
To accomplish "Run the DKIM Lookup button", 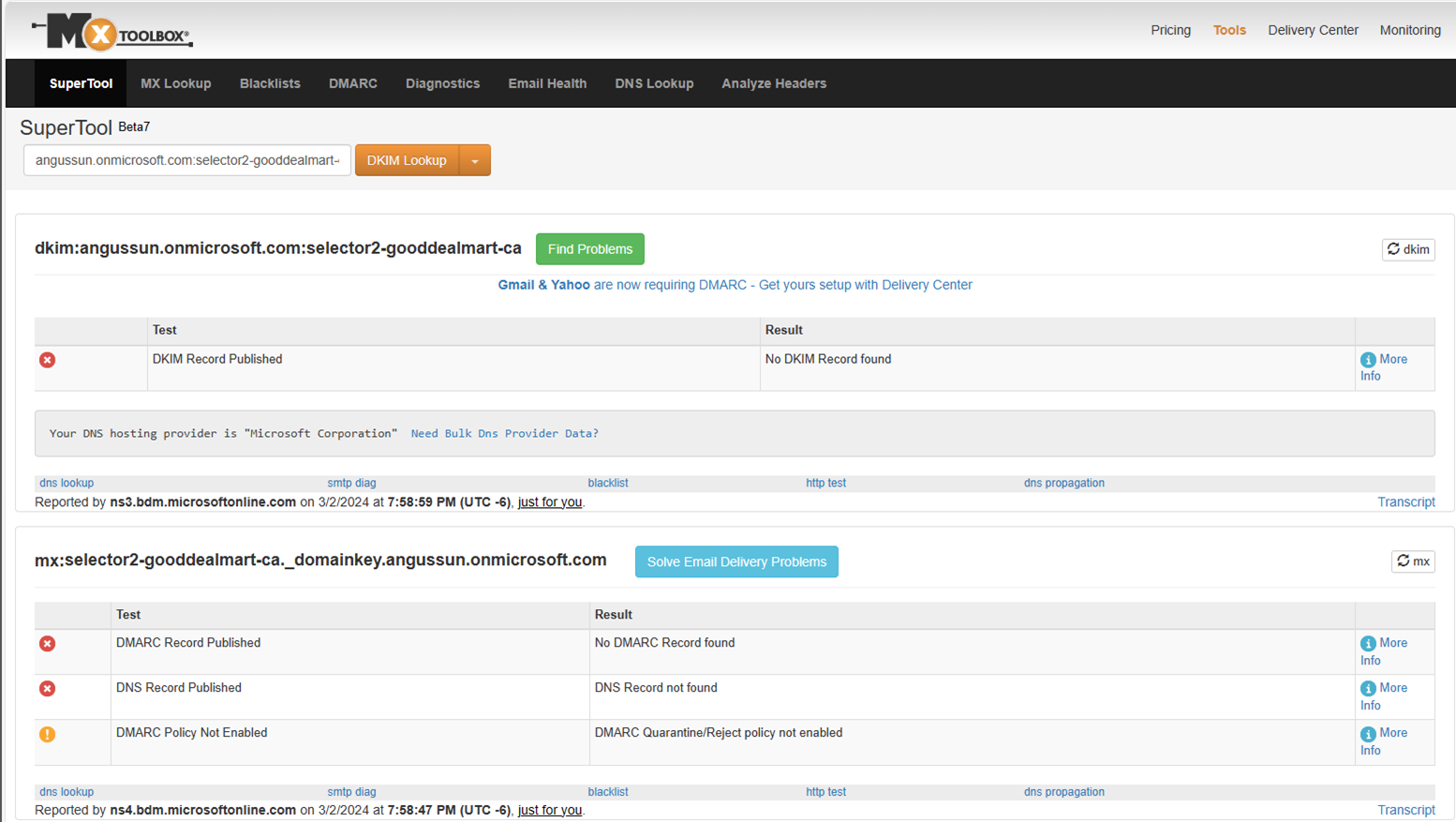I will pos(407,160).
